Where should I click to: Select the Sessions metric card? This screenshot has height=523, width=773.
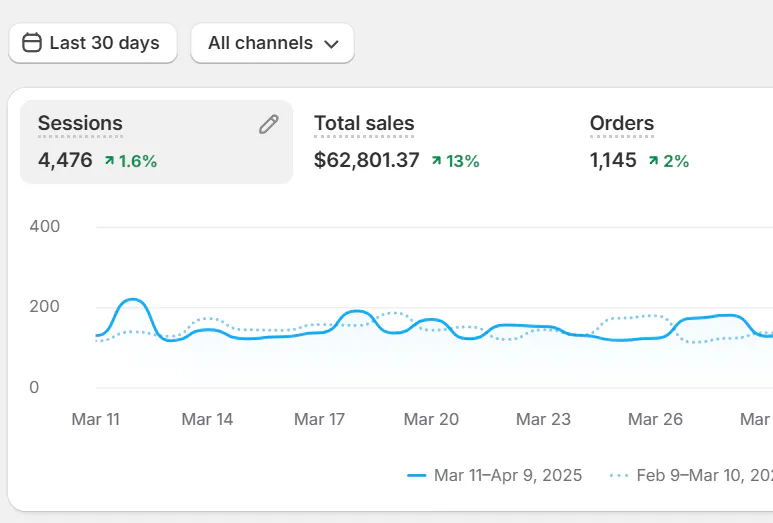point(156,142)
